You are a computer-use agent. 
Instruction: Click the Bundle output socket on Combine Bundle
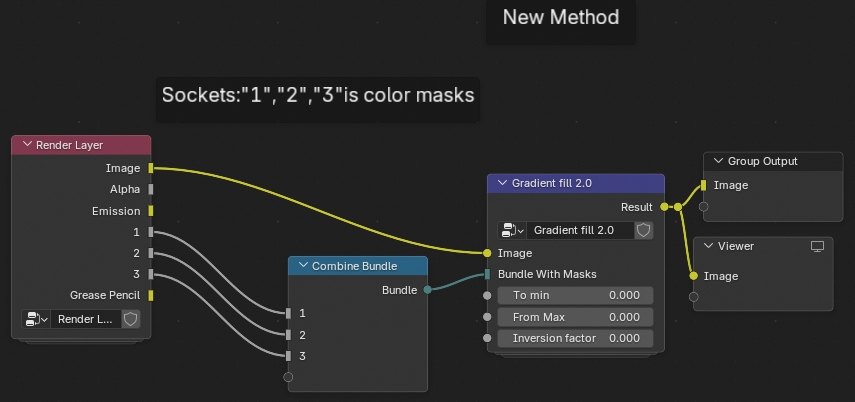428,290
